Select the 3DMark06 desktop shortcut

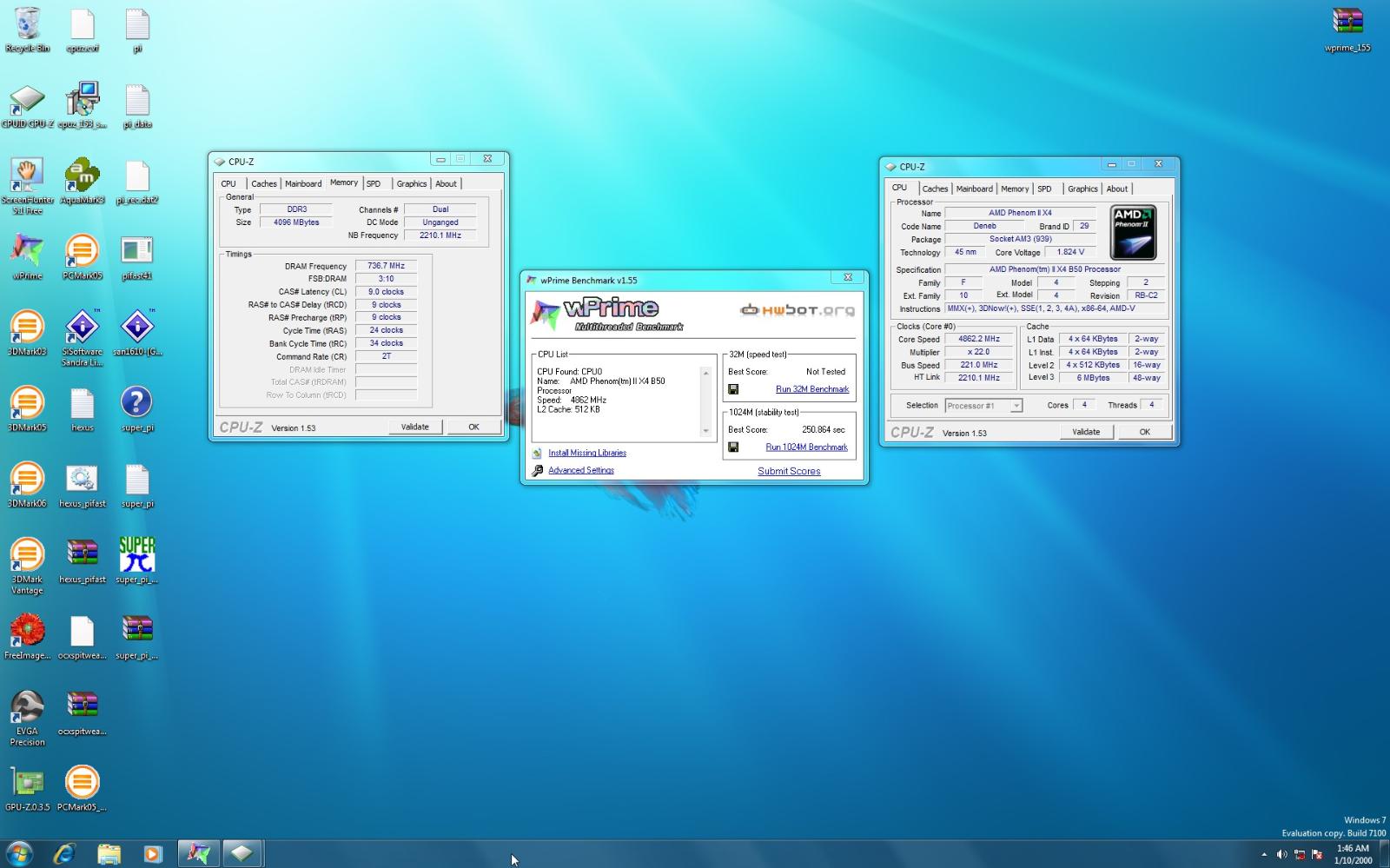point(27,485)
